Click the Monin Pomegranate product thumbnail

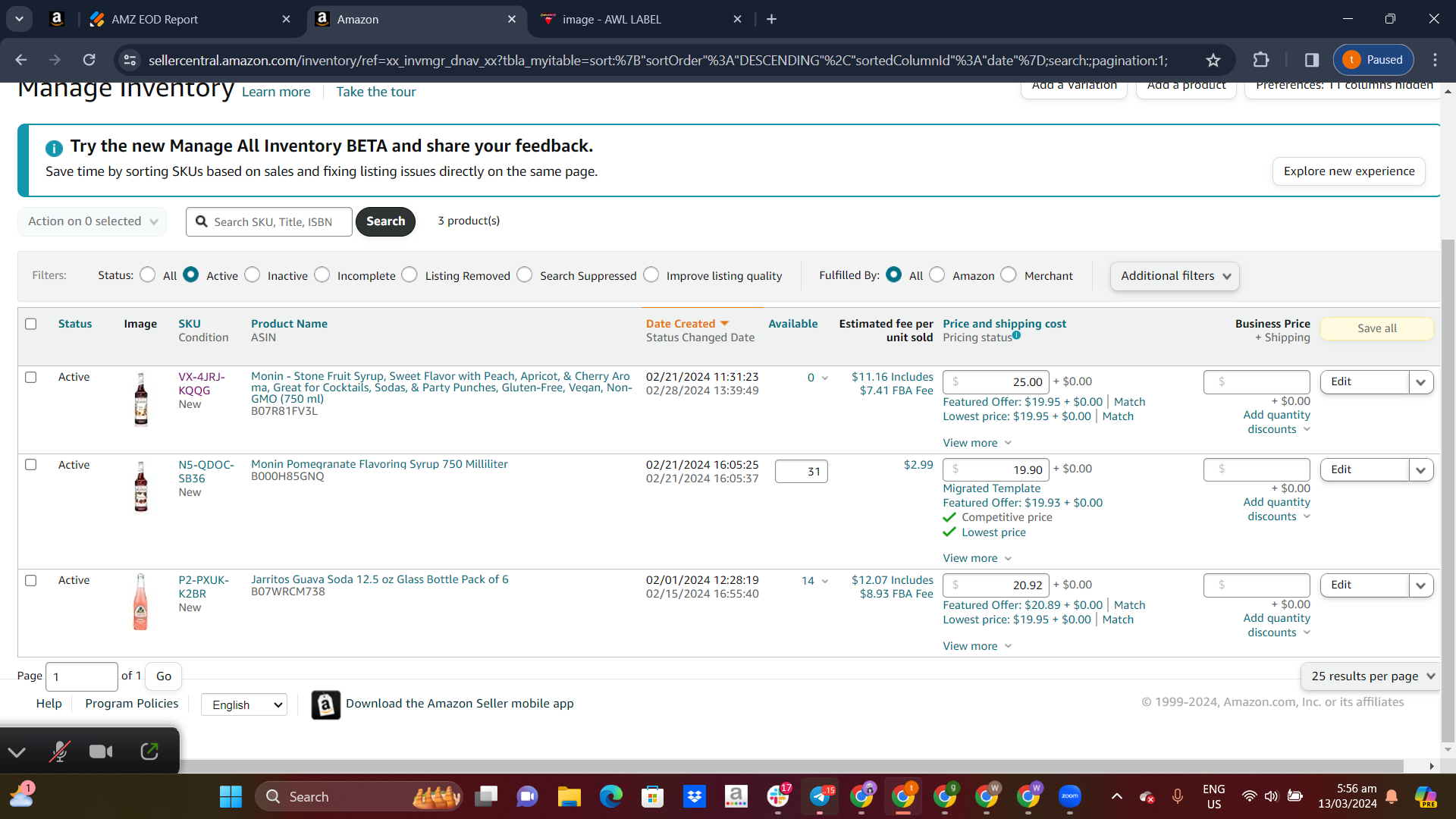pyautogui.click(x=141, y=487)
